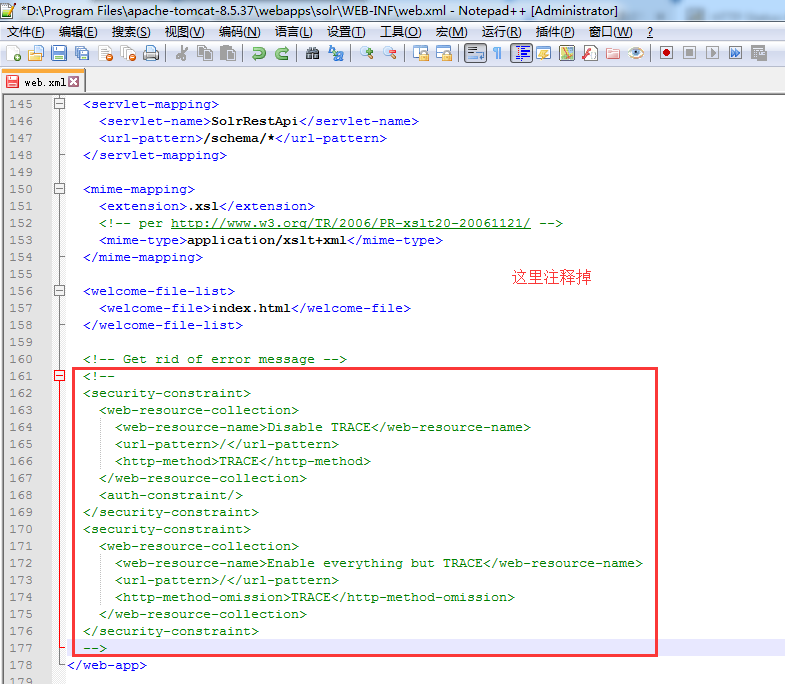Viewport: 785px width, 684px height.
Task: Start recording a macro
Action: click(666, 53)
